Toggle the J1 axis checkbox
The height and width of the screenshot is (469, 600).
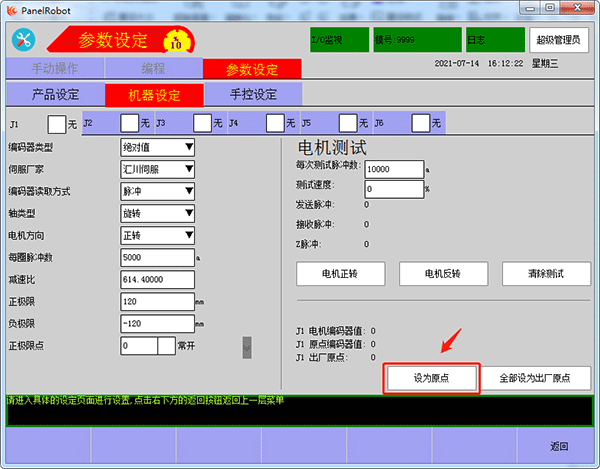click(x=57, y=124)
